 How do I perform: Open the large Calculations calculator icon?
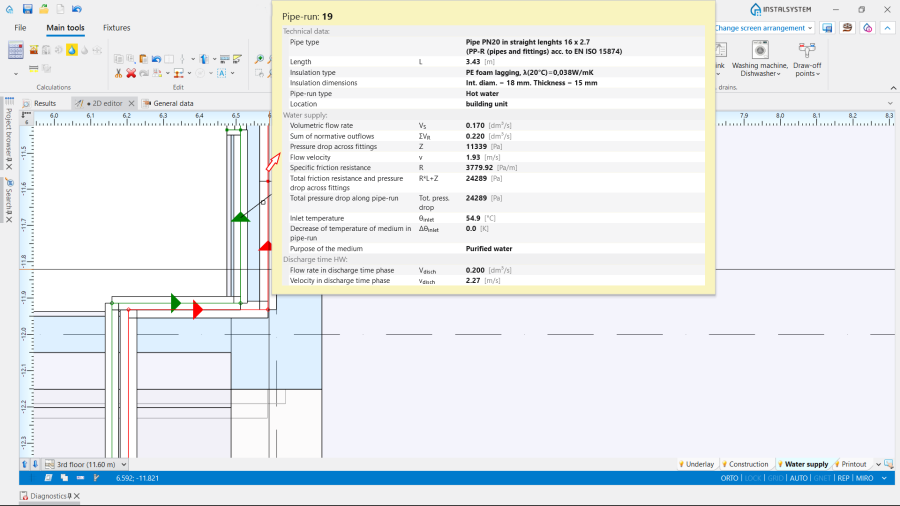16,50
